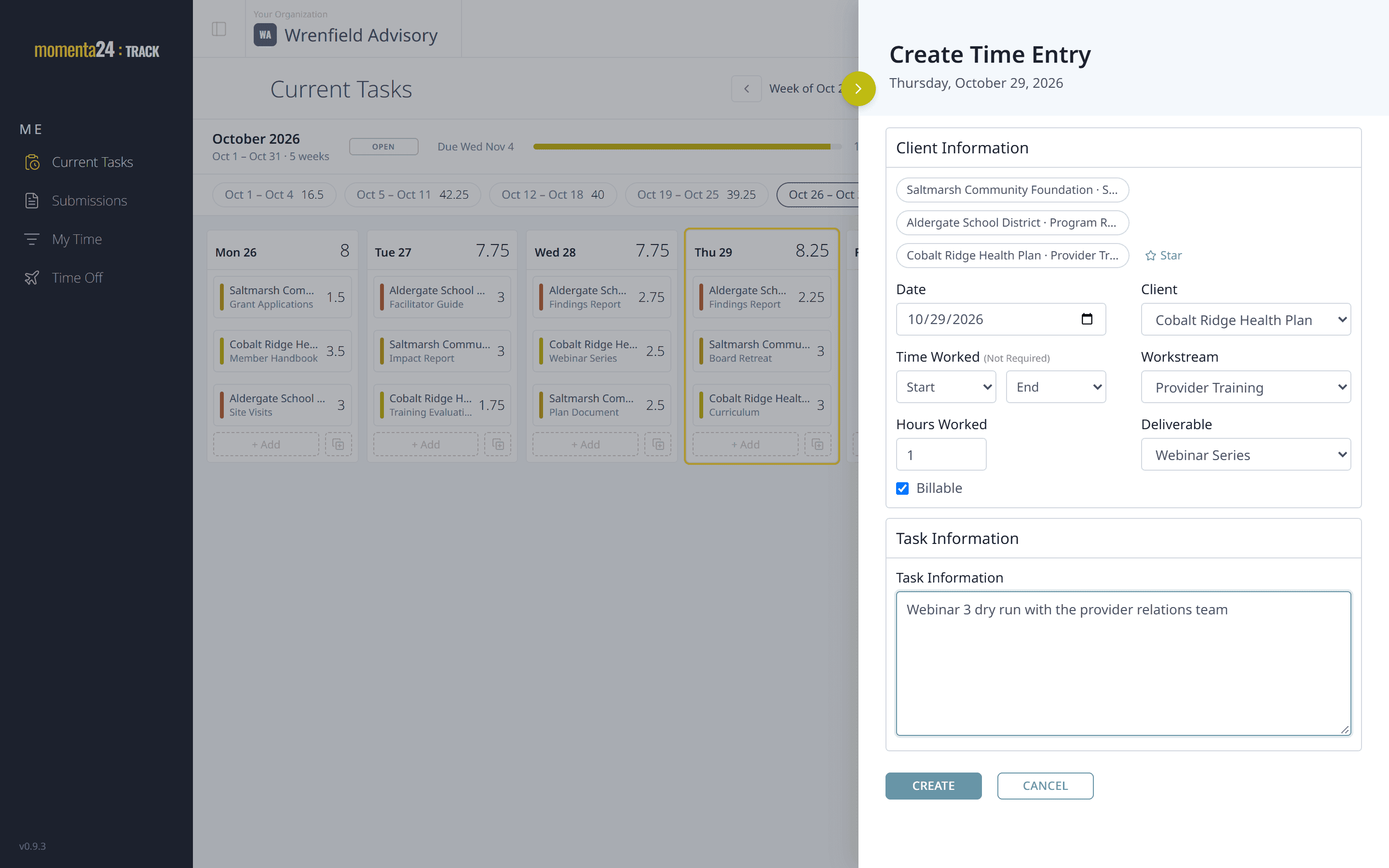This screenshot has height=868, width=1389.
Task: Copy entries icon for Mon 26
Action: 339,444
